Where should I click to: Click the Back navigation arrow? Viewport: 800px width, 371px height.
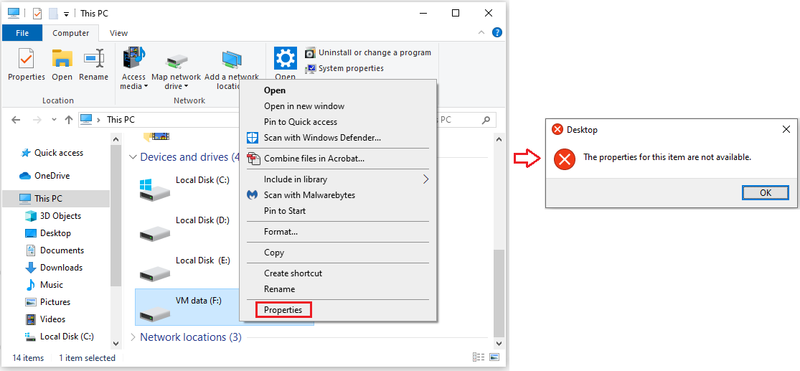tap(16, 120)
